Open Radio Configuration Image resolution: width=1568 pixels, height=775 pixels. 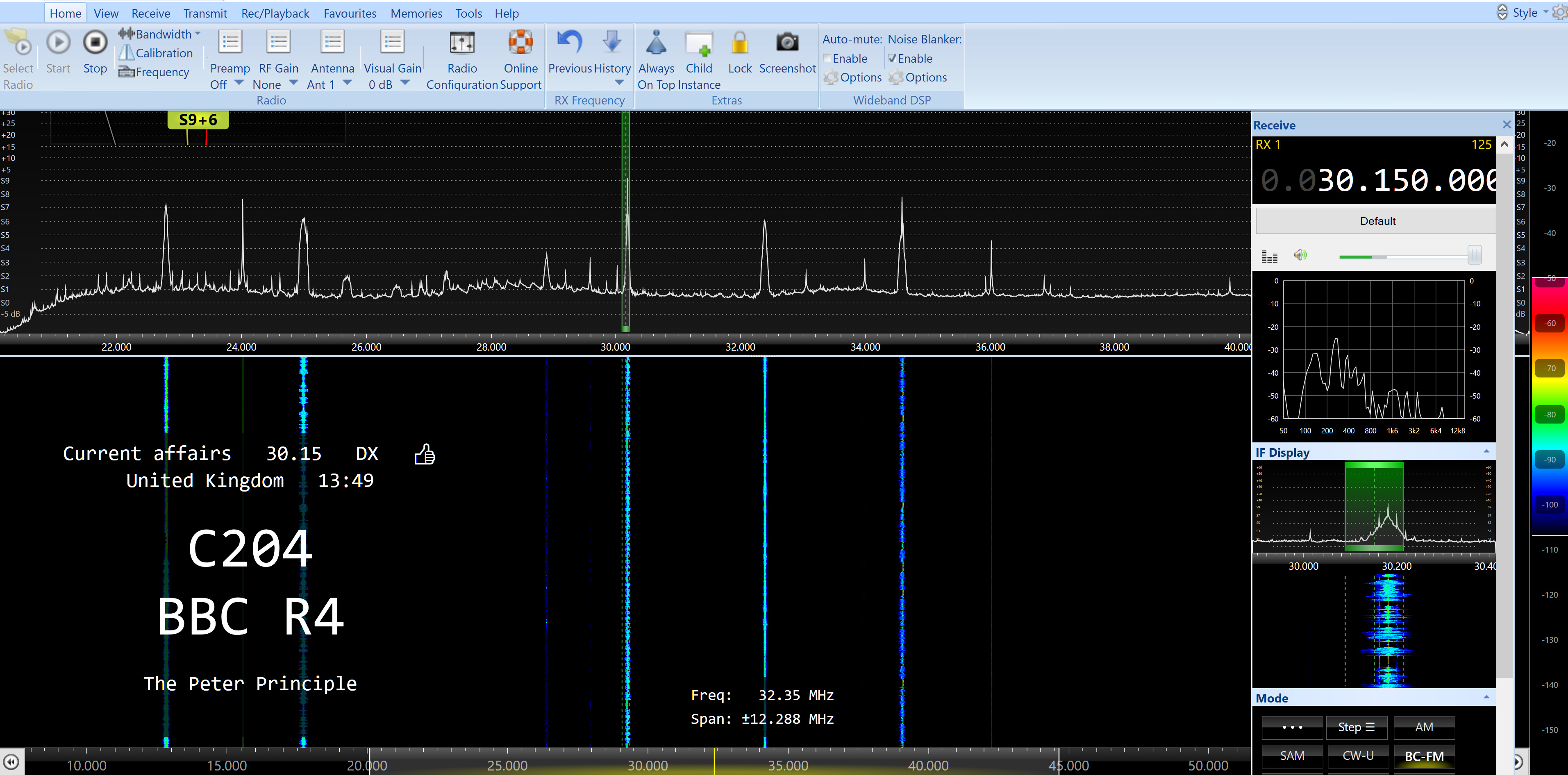462,43
